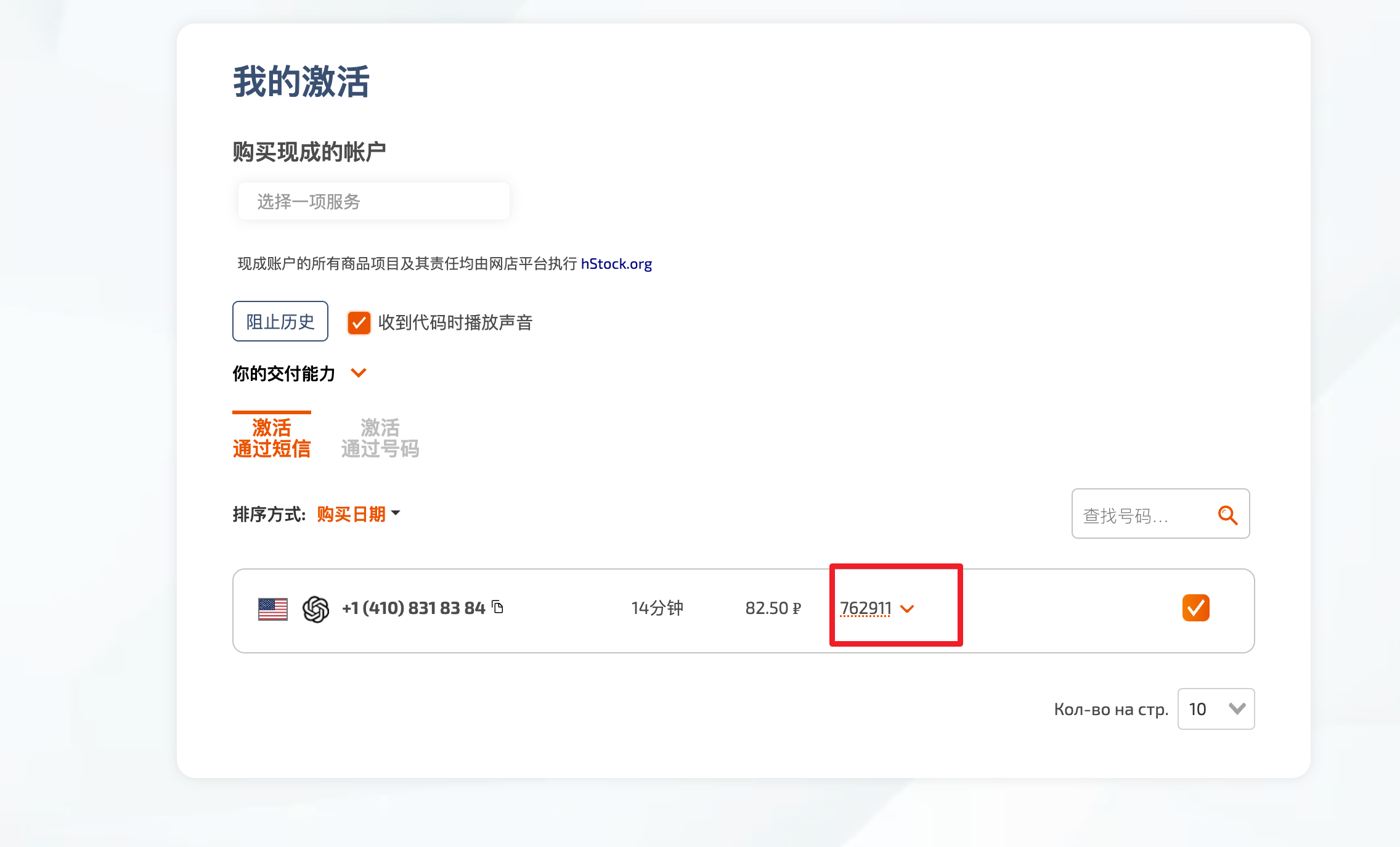The height and width of the screenshot is (847, 1400).
Task: Expand the code 762911 dropdown arrow
Action: pyautogui.click(x=907, y=609)
